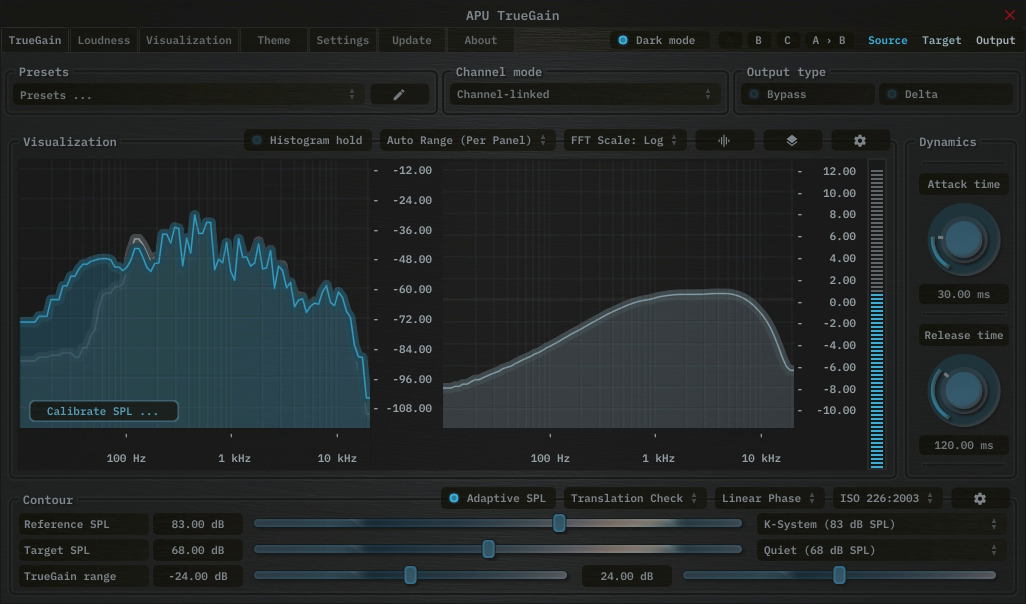Click the layers stack icon
Viewport: 1026px width, 604px height.
pos(792,141)
